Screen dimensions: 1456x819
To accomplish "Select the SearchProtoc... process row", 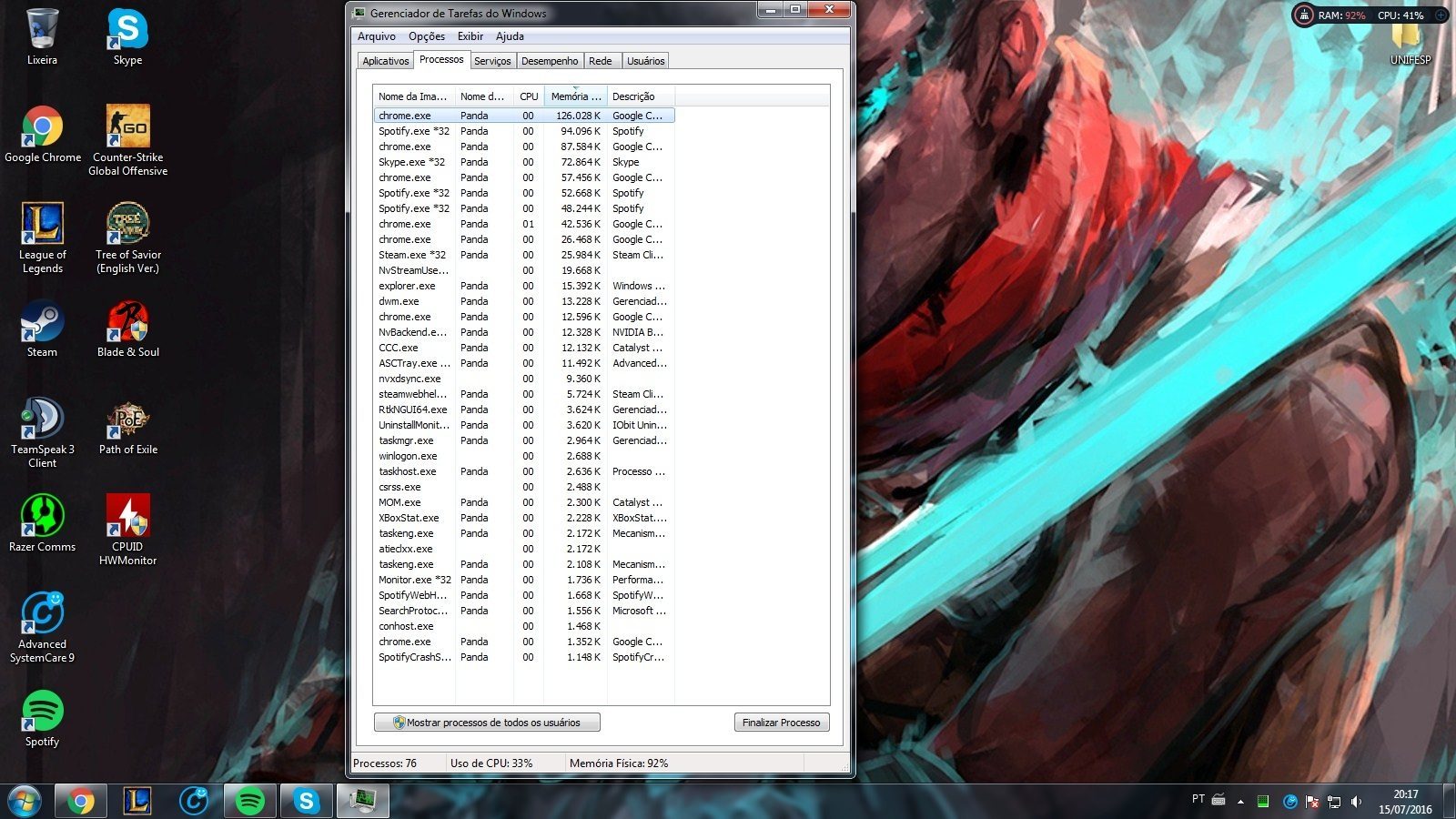I will 524,611.
